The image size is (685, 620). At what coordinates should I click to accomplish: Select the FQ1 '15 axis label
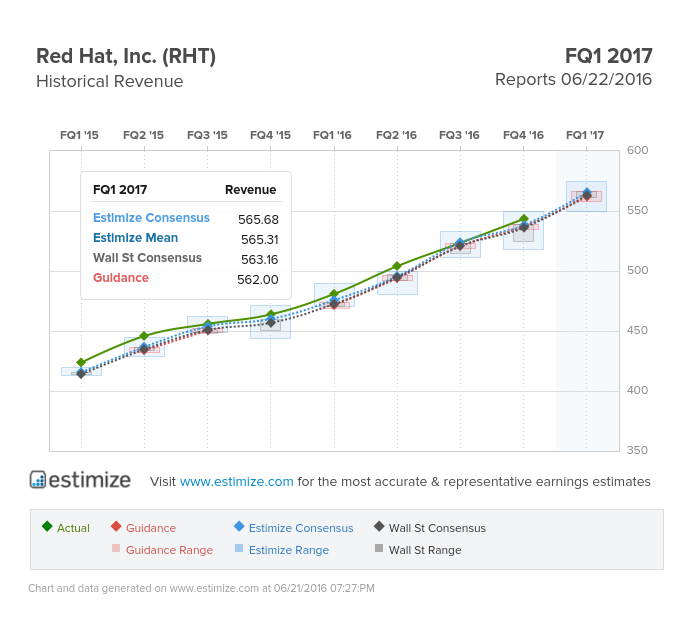[79, 135]
